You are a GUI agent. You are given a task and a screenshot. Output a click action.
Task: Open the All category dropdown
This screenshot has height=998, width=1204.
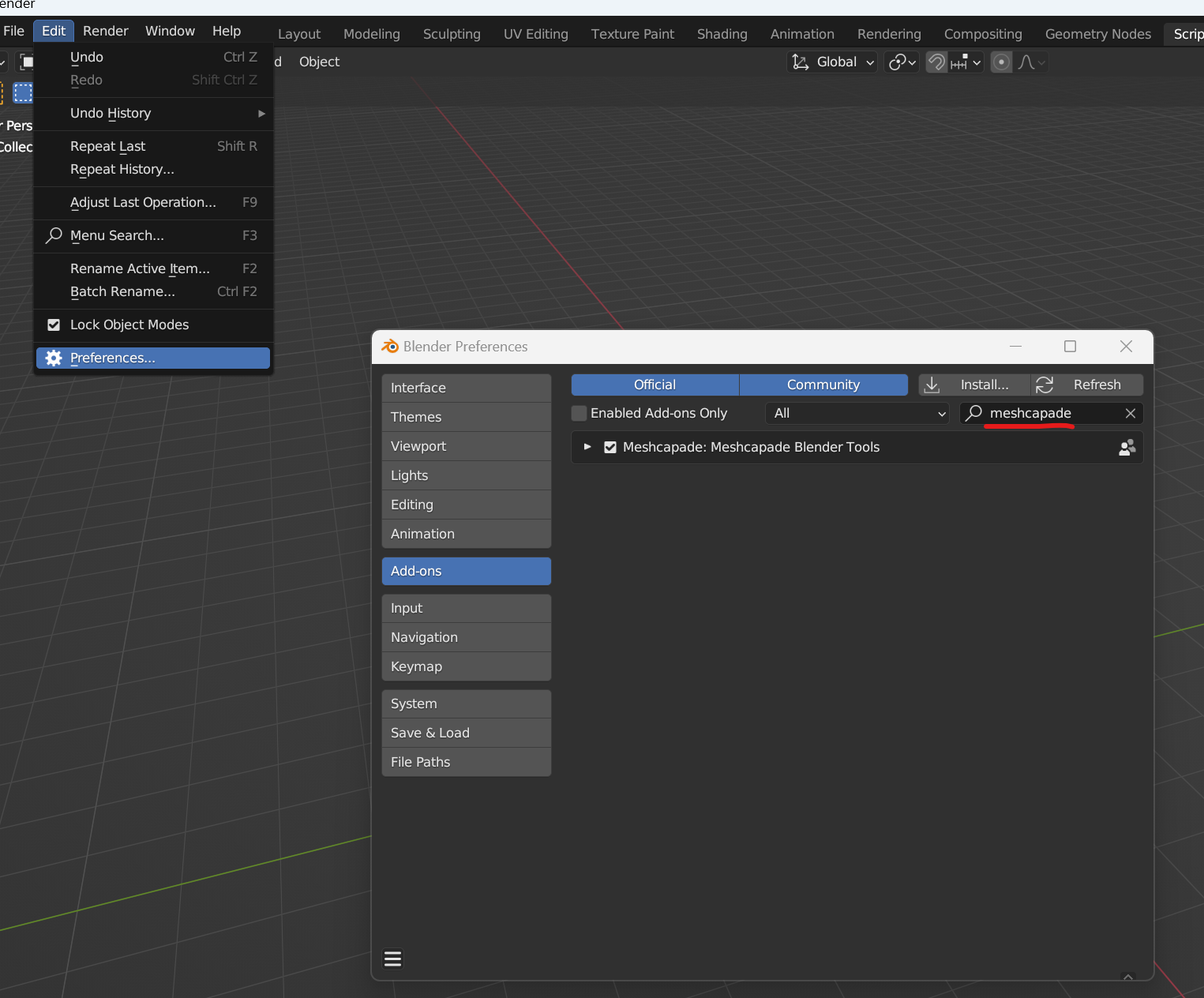[858, 413]
